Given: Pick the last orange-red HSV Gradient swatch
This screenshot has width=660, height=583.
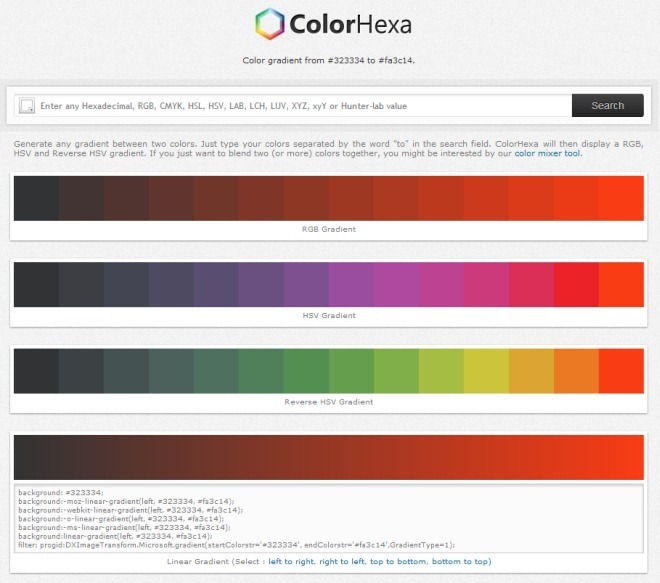Looking at the screenshot, I should point(621,285).
